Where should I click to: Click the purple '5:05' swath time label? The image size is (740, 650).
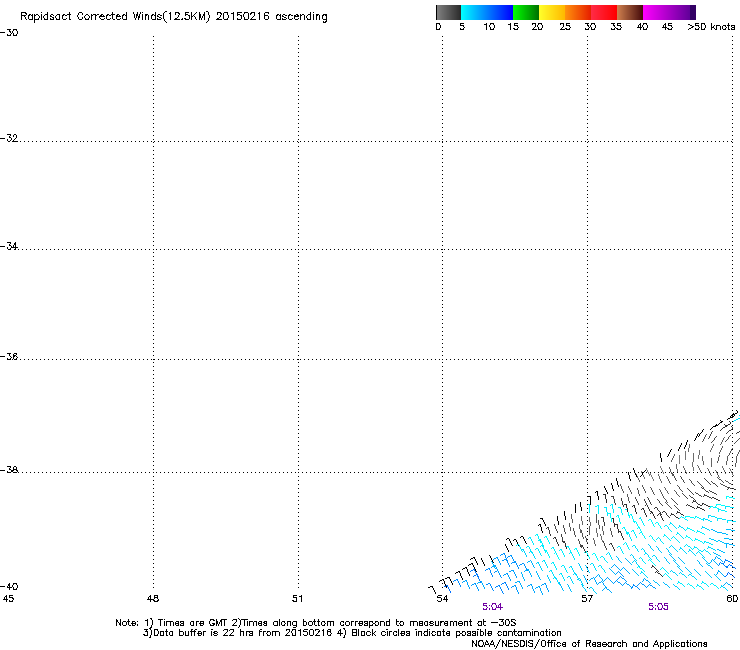coord(658,607)
